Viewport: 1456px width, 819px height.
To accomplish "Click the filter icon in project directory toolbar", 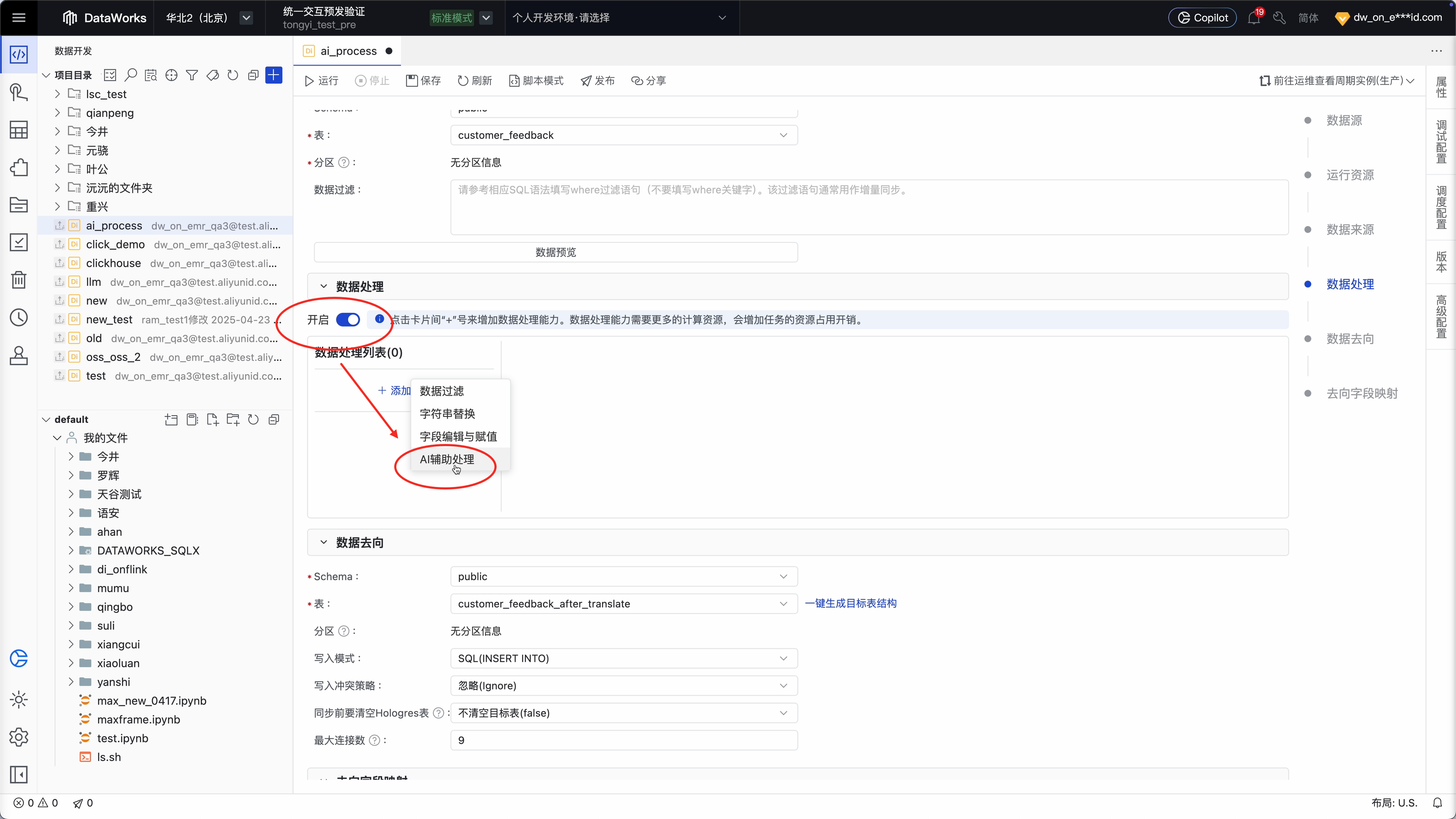I will click(x=192, y=75).
